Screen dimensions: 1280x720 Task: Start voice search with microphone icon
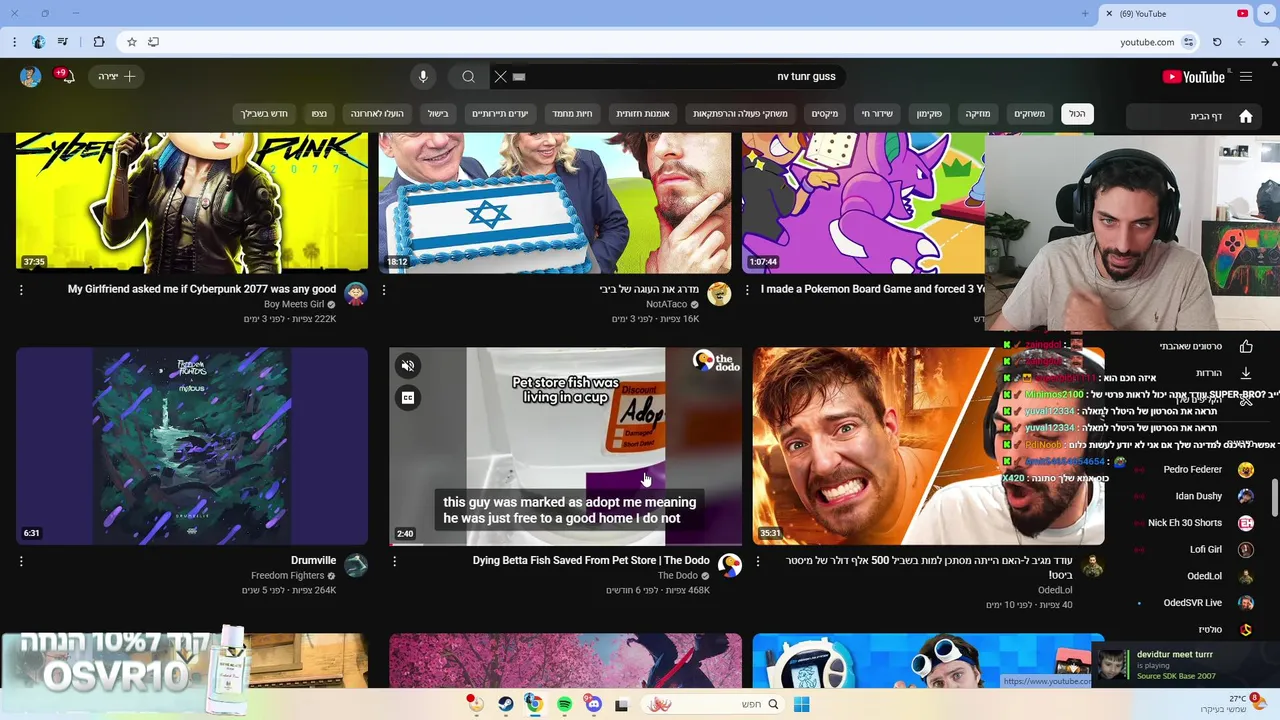(423, 77)
